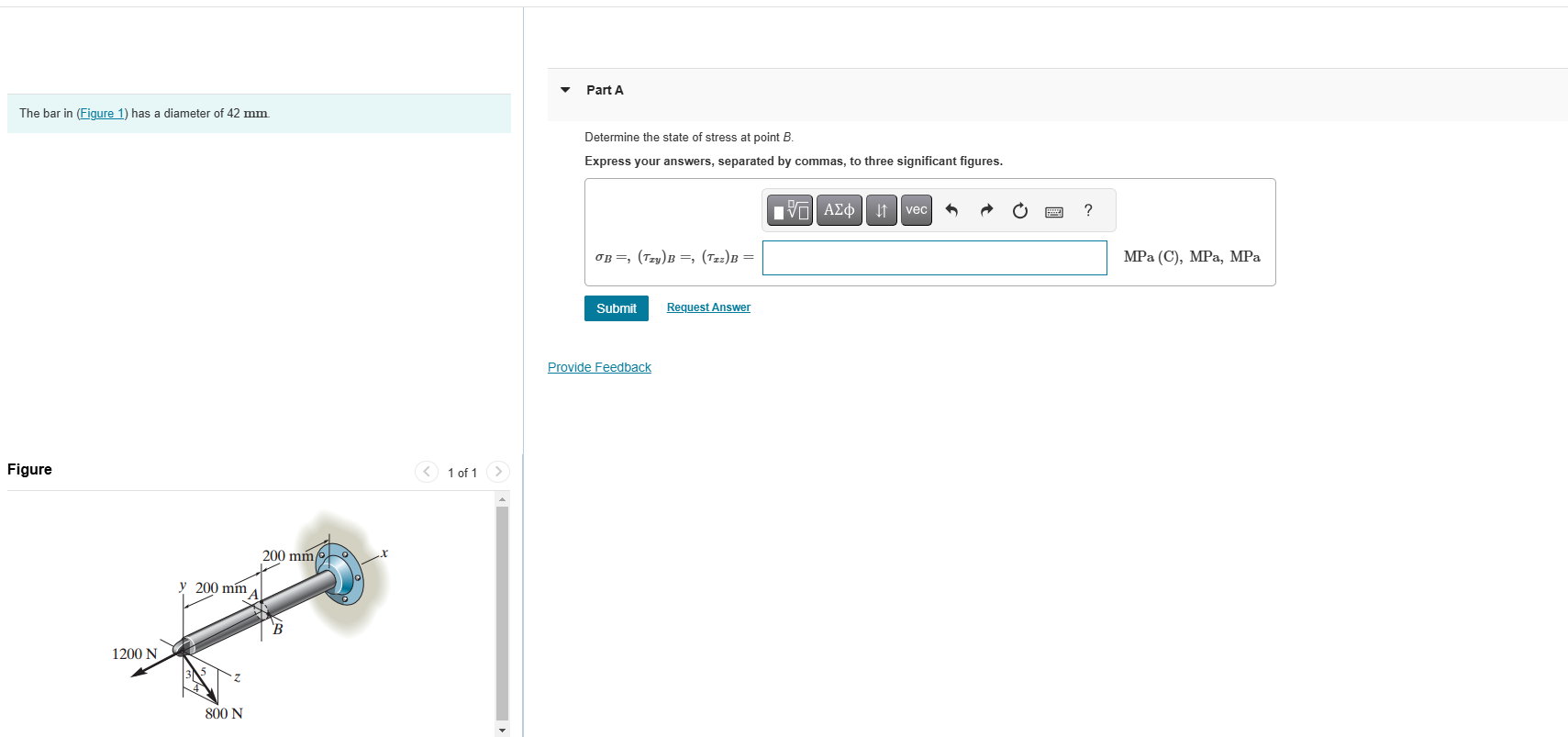
Task: Click the subscript/superscript arrows tool
Action: (882, 210)
